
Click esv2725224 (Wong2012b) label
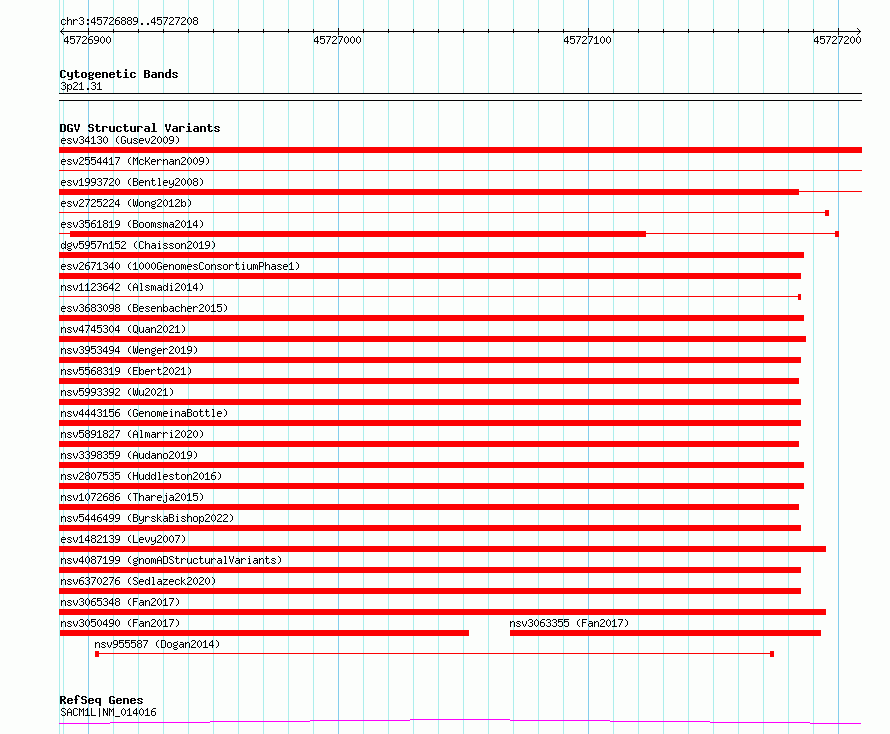click(126, 203)
